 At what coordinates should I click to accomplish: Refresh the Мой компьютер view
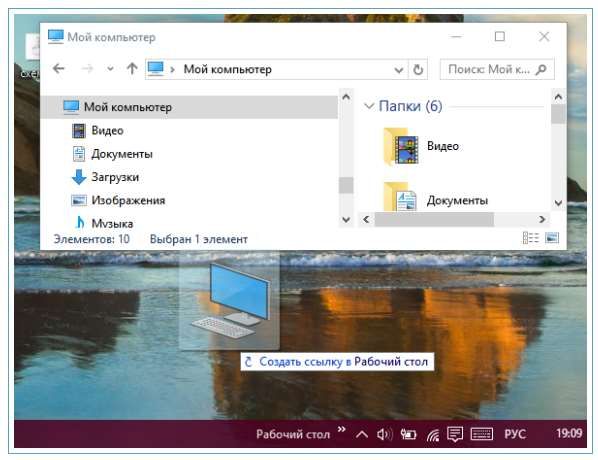418,69
